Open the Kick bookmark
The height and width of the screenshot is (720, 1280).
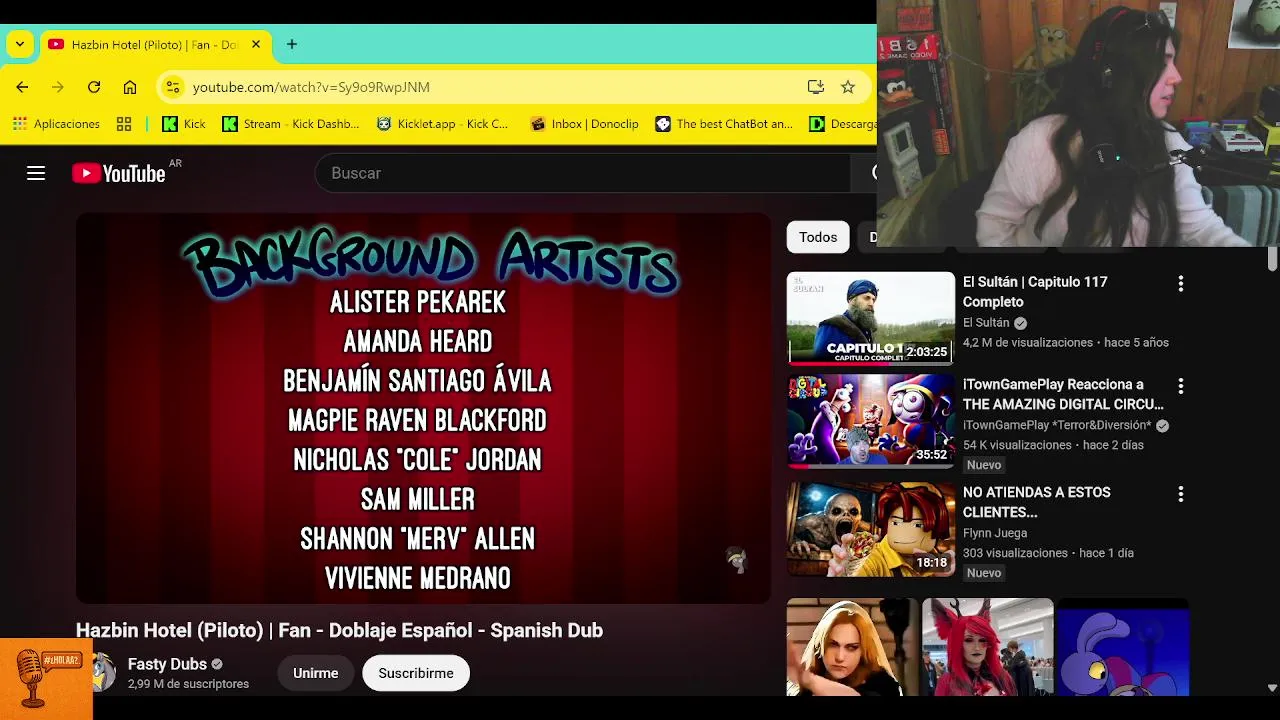[184, 124]
